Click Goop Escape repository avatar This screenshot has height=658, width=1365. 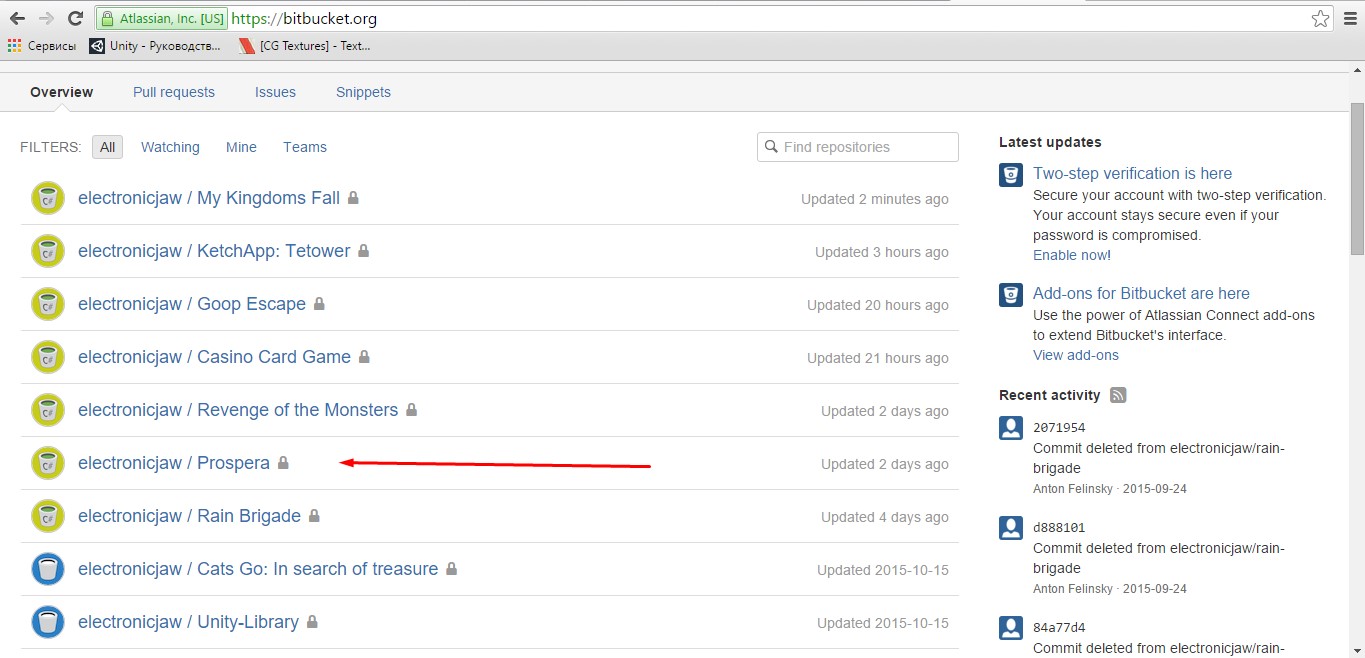48,304
